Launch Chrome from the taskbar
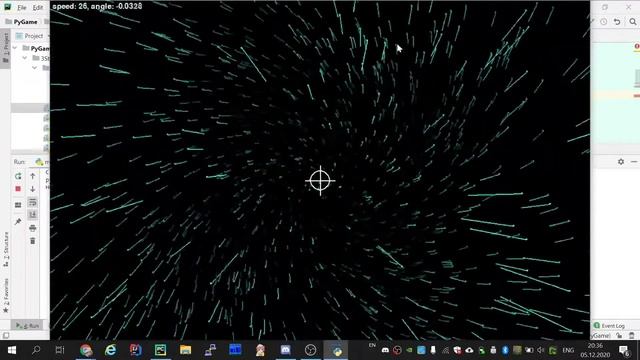This screenshot has width=640, height=360. coord(86,350)
